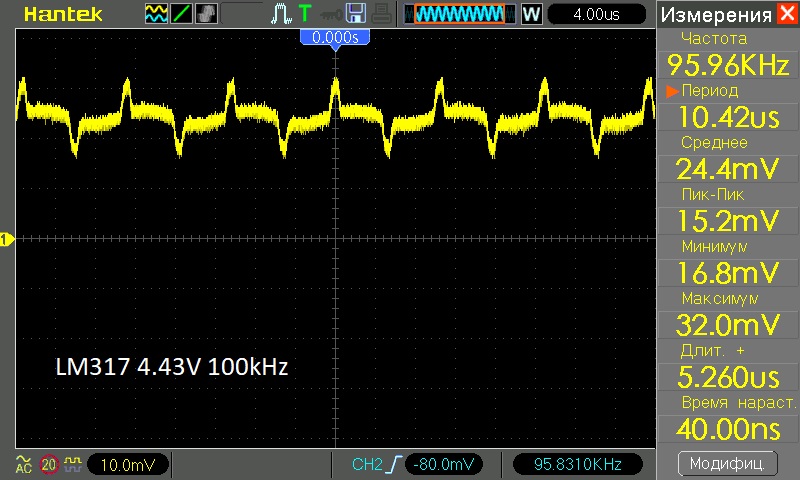This screenshot has width=800, height=480.
Task: Click the 4.00us timebase readout
Action: [x=596, y=14]
